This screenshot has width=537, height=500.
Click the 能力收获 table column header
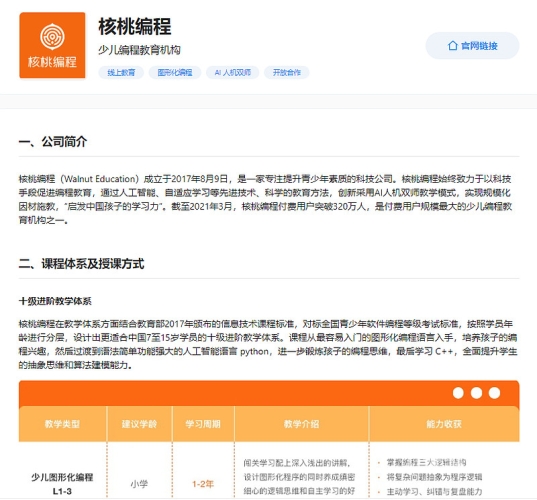pyautogui.click(x=444, y=424)
